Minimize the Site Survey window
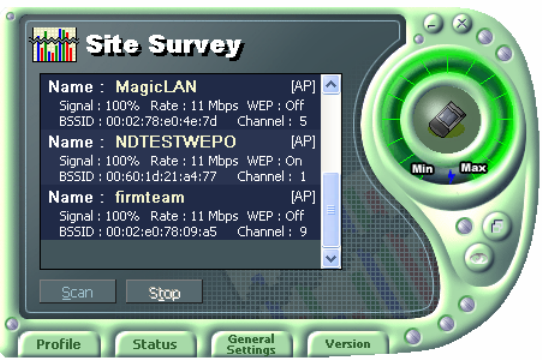 (x=433, y=24)
